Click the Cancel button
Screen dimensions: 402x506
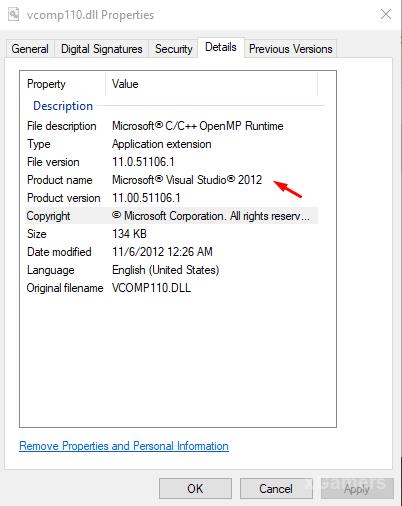coord(276,489)
